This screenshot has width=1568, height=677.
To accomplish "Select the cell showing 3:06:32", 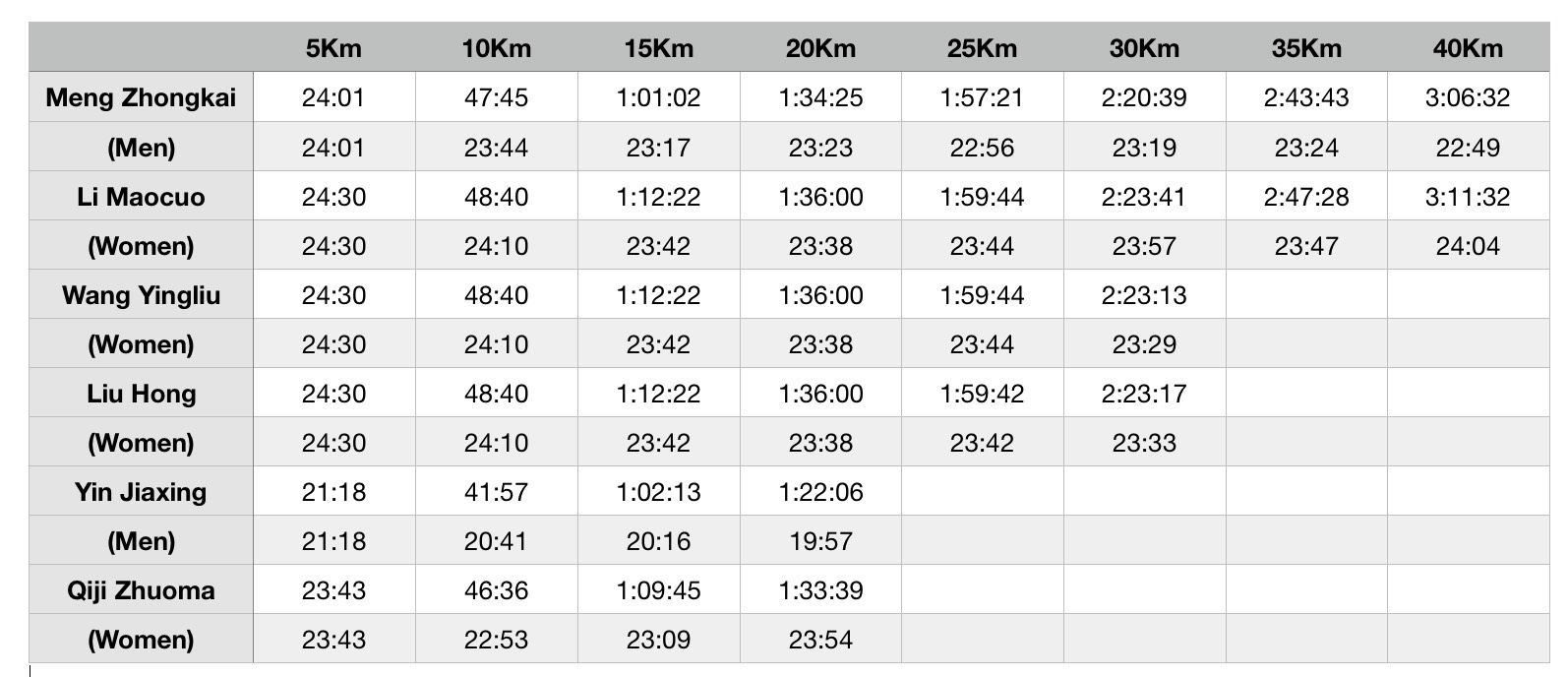I will [1468, 97].
